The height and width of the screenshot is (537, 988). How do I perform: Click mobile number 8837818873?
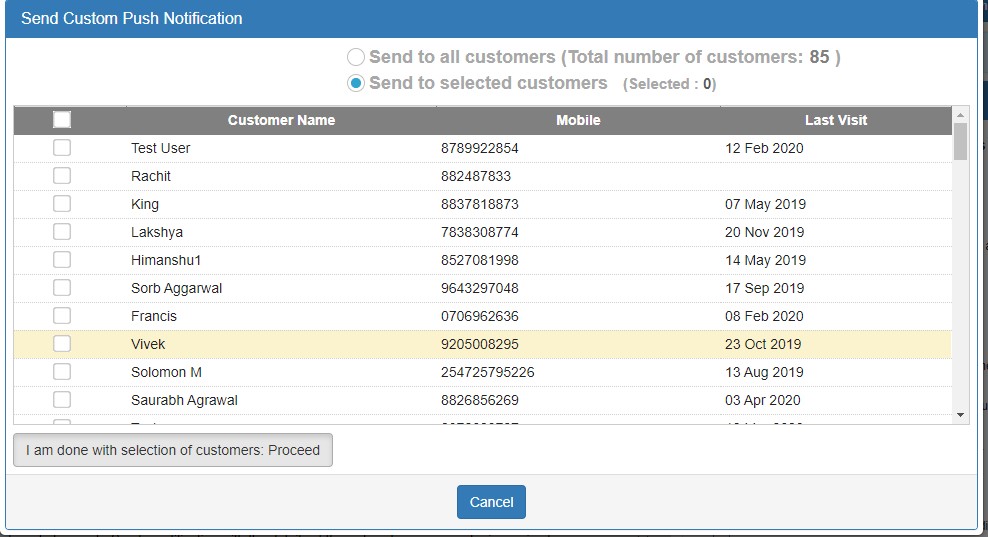click(480, 204)
